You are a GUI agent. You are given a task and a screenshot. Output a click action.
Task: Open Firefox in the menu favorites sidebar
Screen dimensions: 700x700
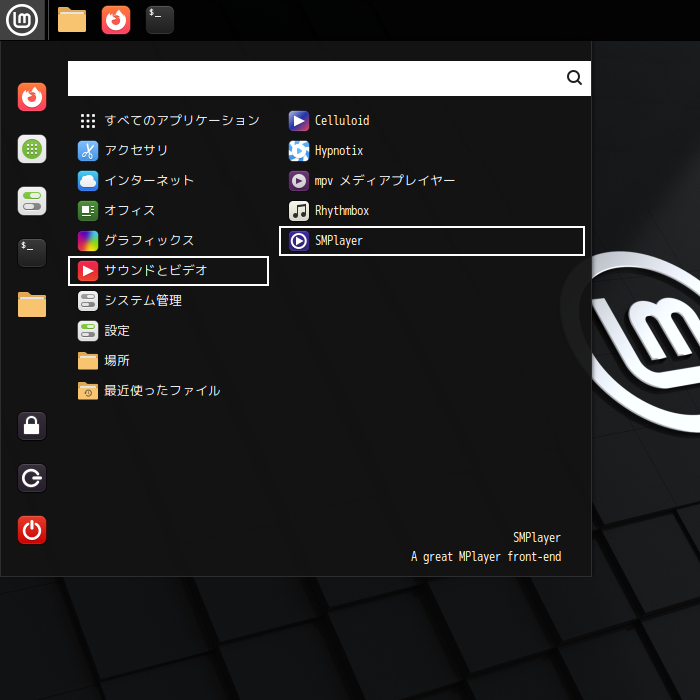(x=32, y=97)
